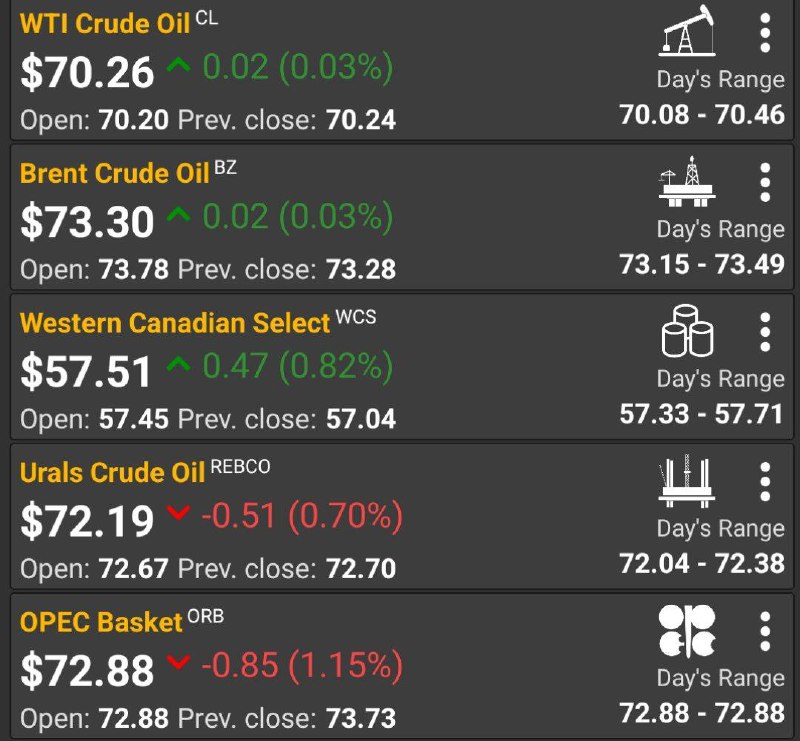Click the red down arrow beside $72.88
The width and height of the screenshot is (800, 741).
179,661
